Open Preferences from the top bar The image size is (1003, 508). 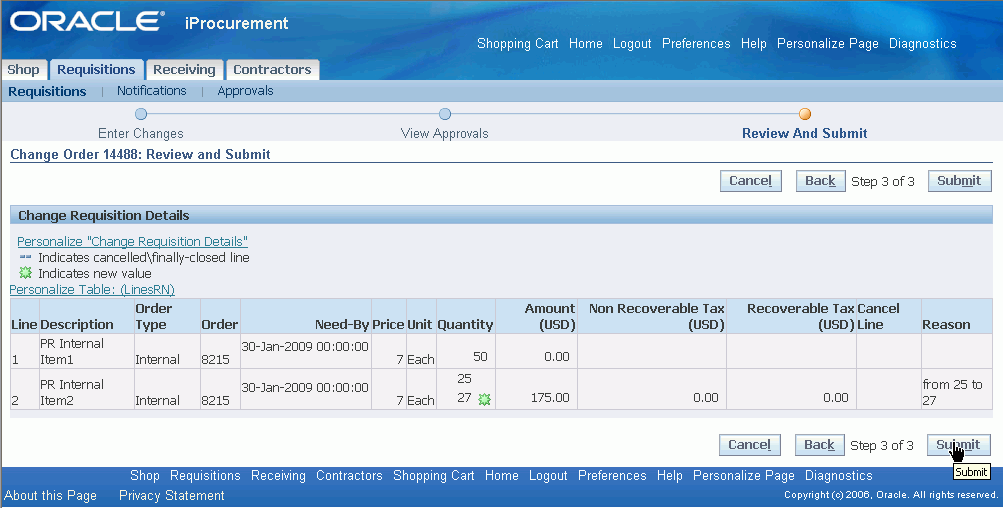pyautogui.click(x=696, y=44)
